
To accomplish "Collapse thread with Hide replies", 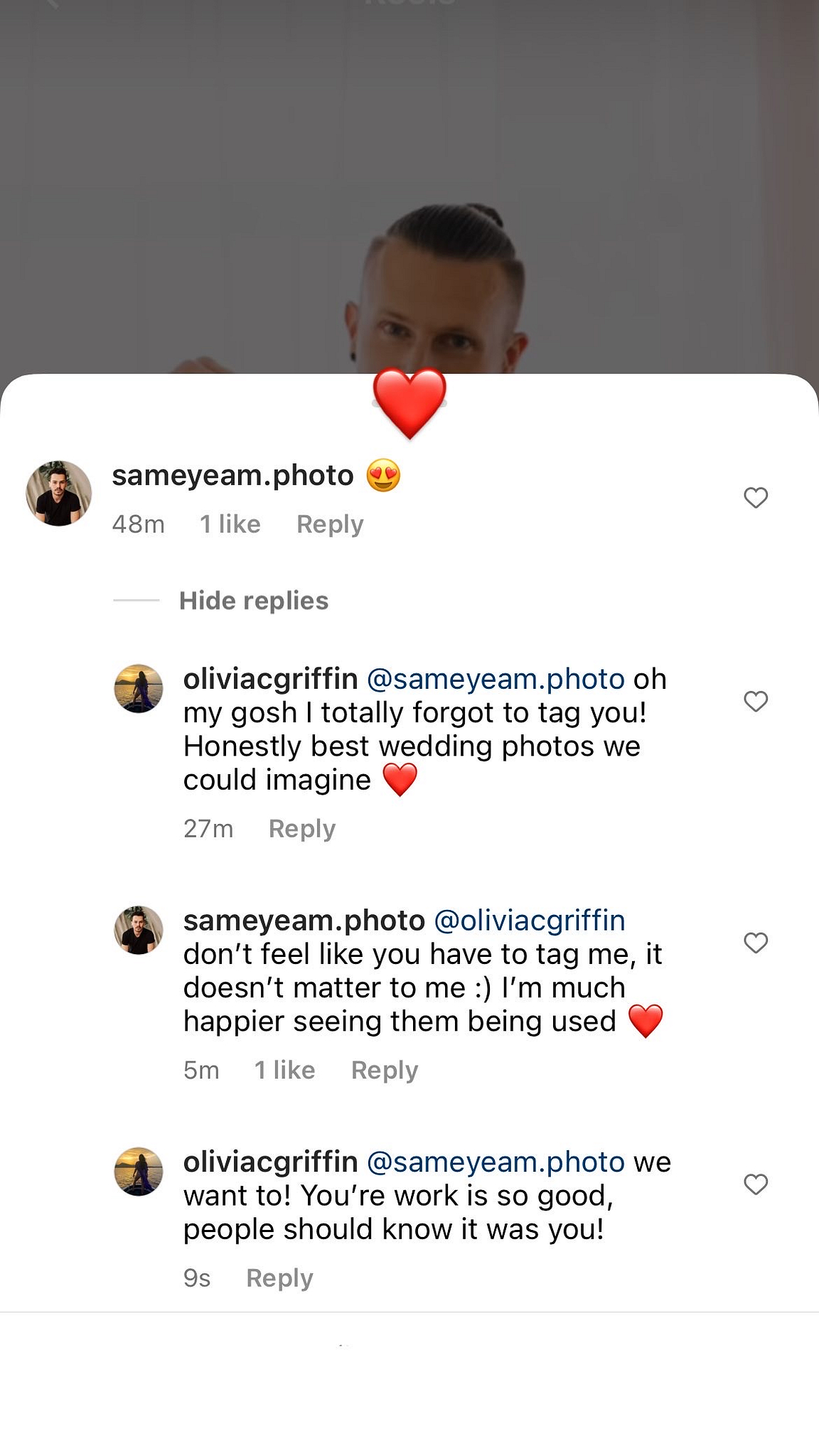I will (253, 601).
